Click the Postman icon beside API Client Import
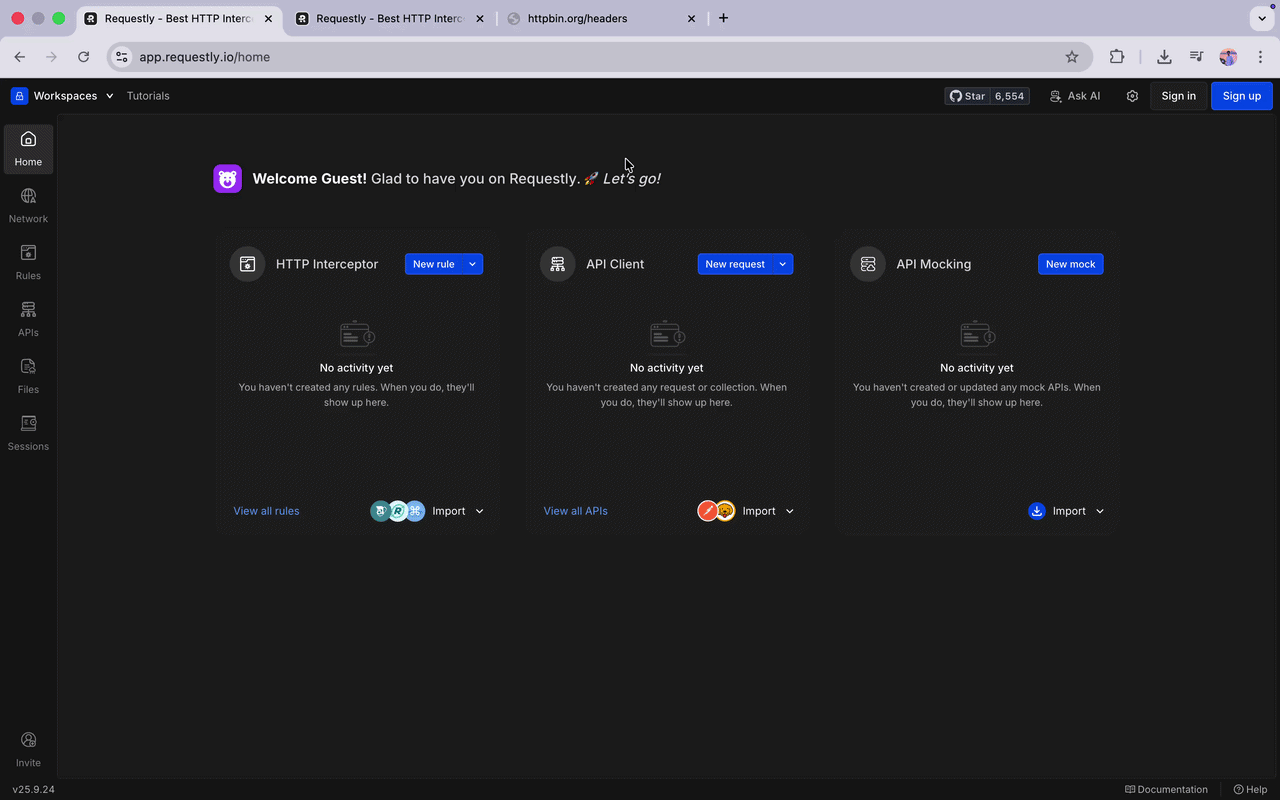The height and width of the screenshot is (800, 1280). (x=707, y=511)
